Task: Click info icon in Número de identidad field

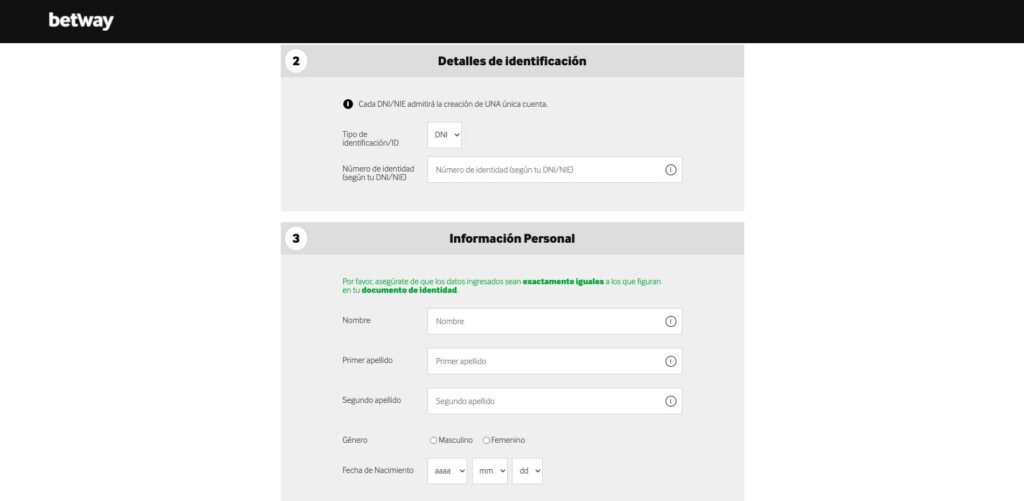Action: 670,170
